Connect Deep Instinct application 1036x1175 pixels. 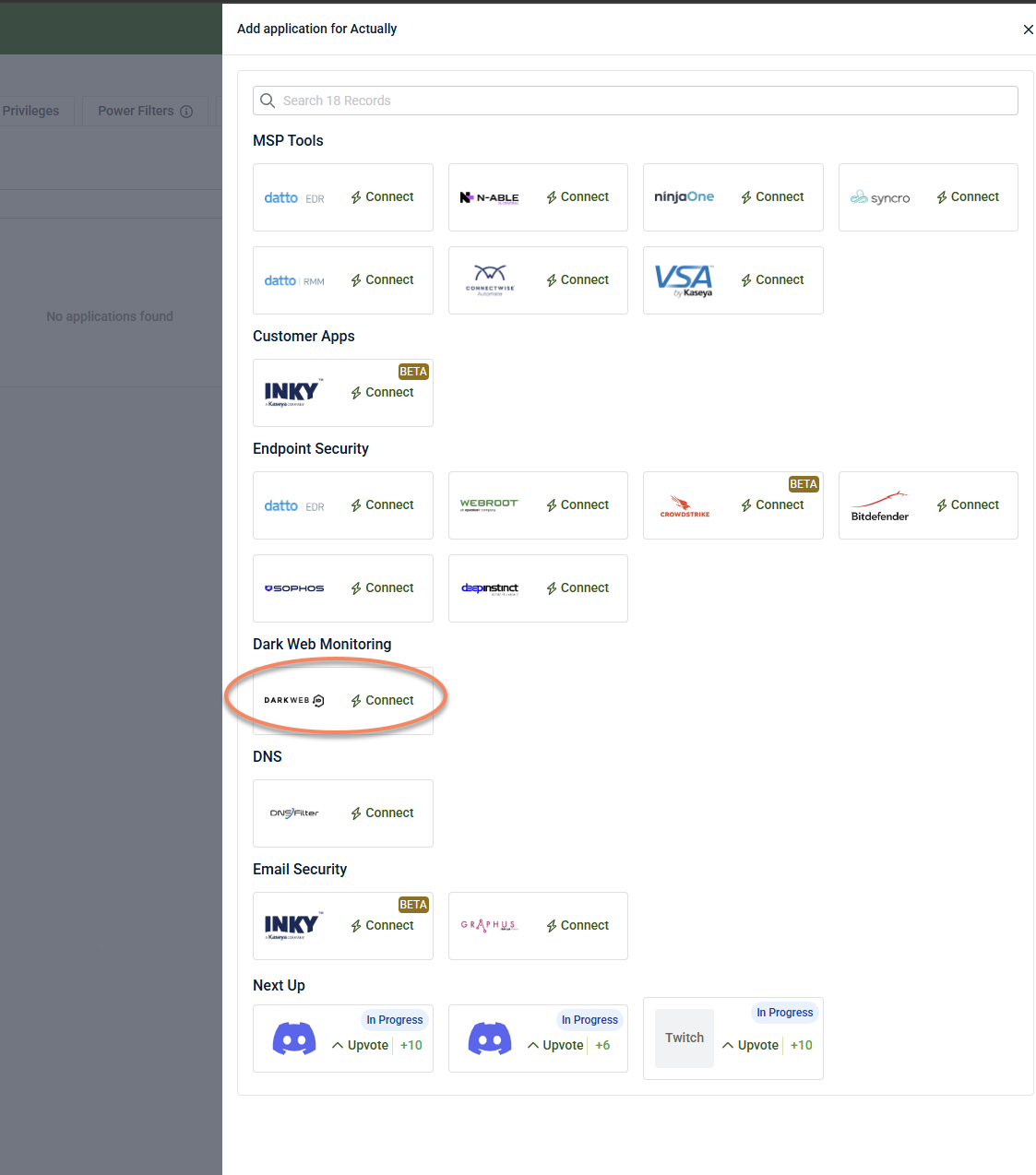[x=578, y=588]
